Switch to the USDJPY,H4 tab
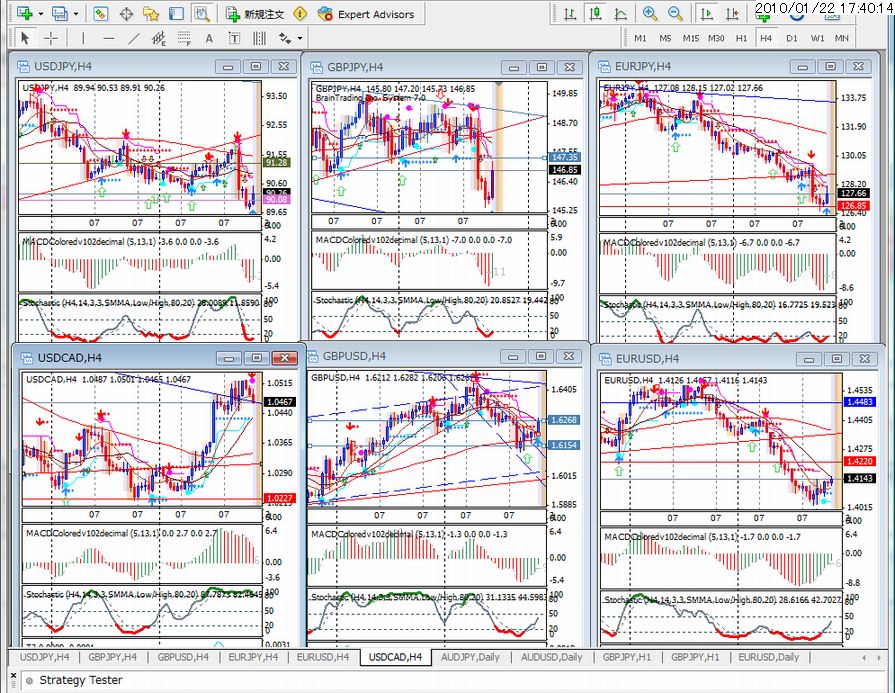895x693 pixels. pyautogui.click(x=45, y=657)
